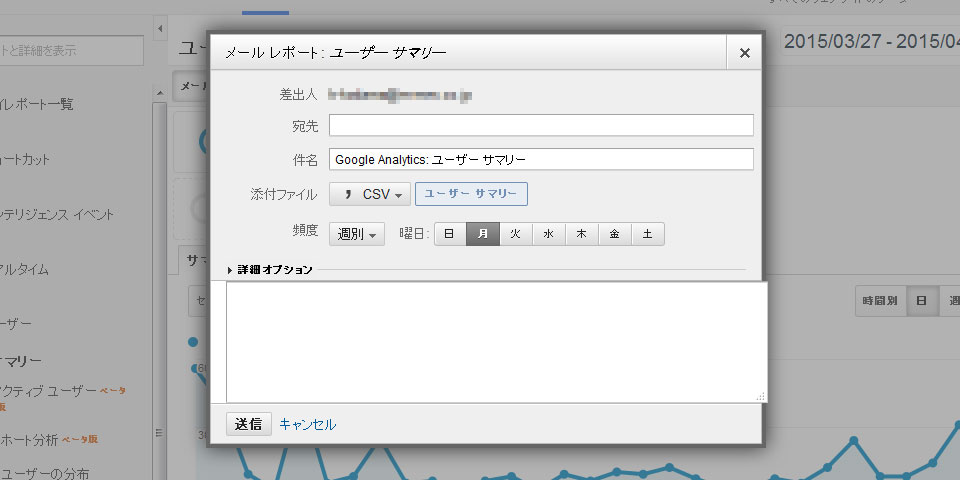Image resolution: width=960 pixels, height=480 pixels.
Task: Collapse the sidebar with left arrow
Action: point(160,29)
